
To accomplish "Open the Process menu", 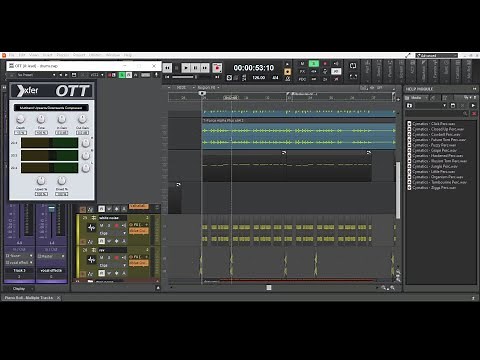I will coord(63,55).
